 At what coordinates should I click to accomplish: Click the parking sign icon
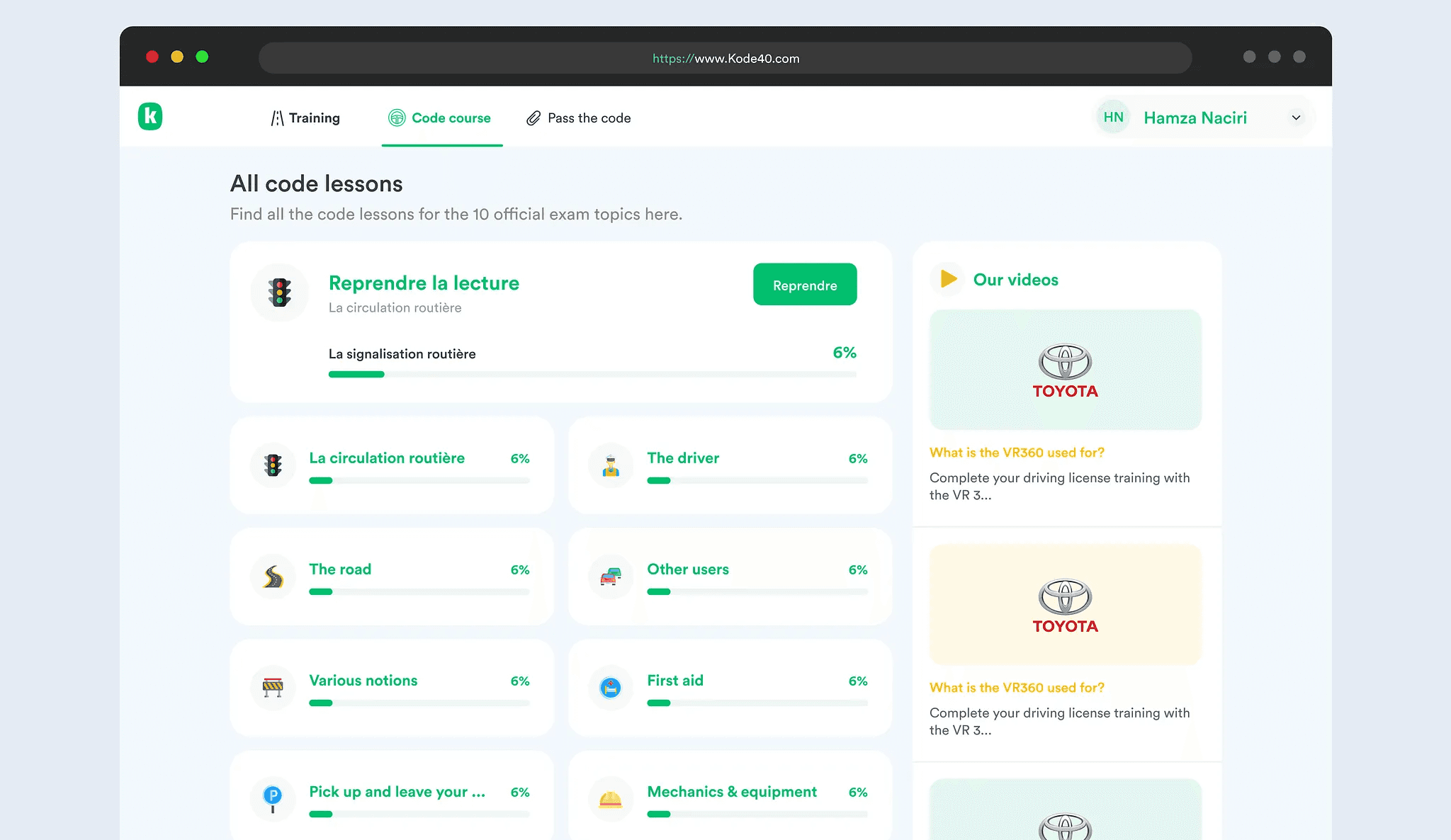pyautogui.click(x=273, y=798)
